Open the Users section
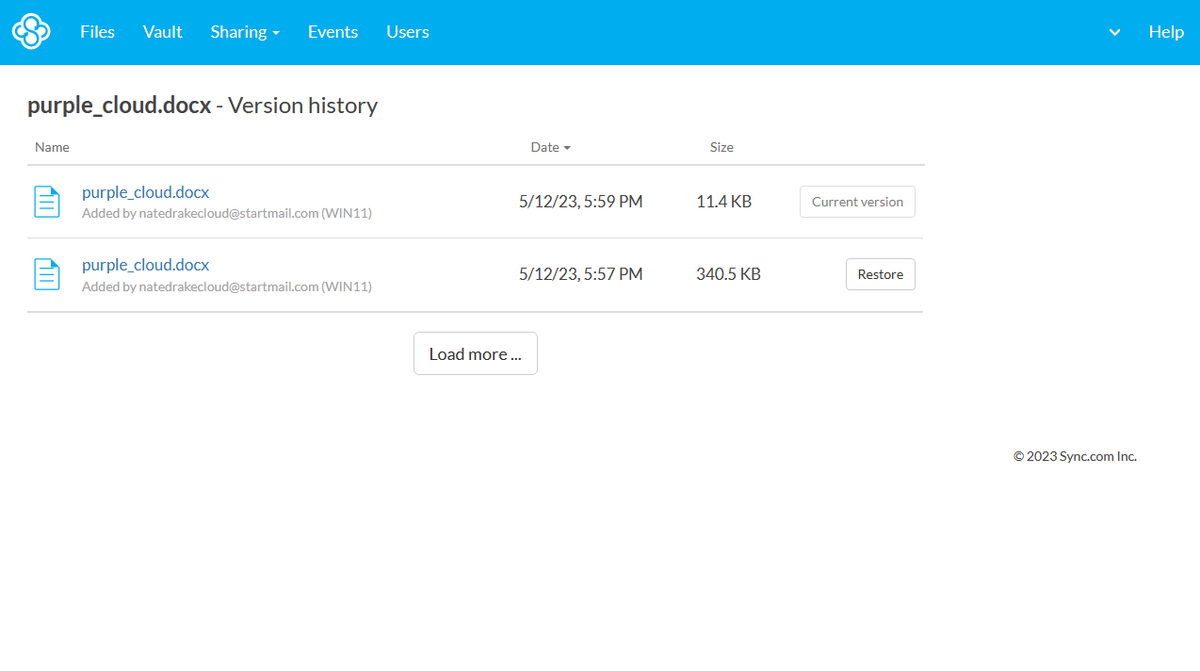Image resolution: width=1200 pixels, height=671 pixels. click(407, 31)
